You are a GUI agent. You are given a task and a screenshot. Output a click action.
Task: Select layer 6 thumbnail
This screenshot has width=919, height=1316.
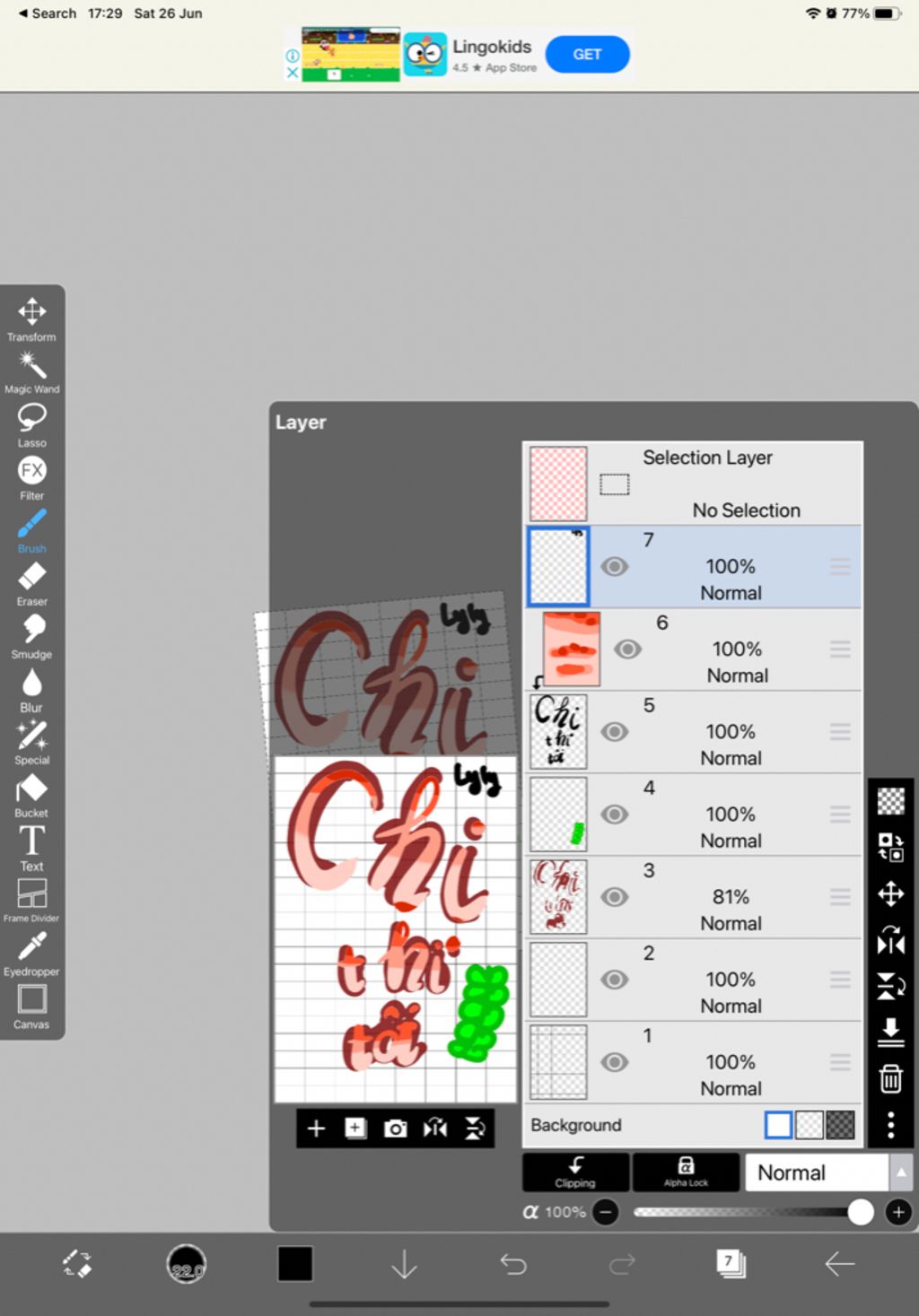click(x=572, y=649)
